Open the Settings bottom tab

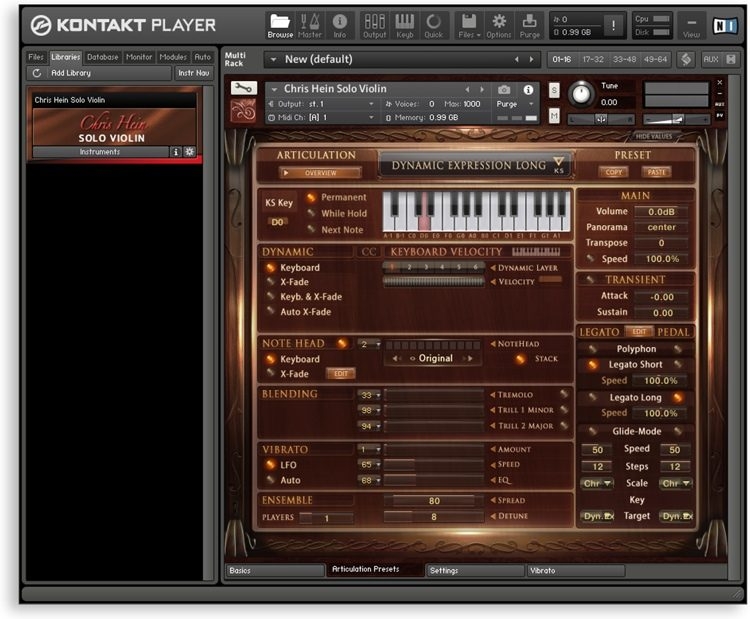(x=475, y=570)
